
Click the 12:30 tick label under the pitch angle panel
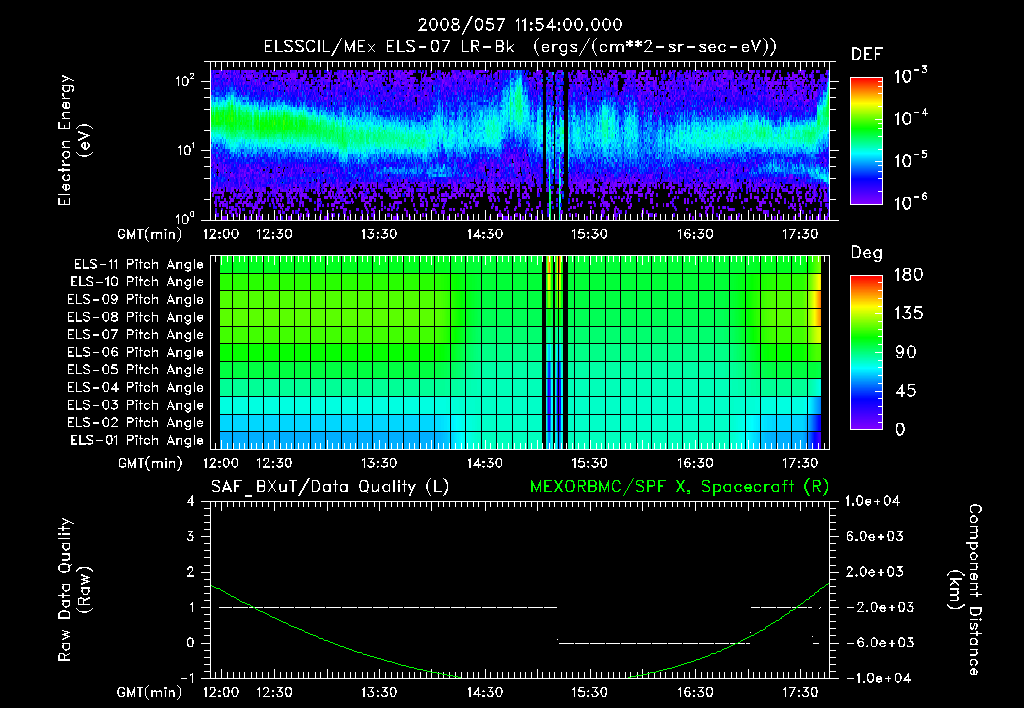click(x=274, y=463)
